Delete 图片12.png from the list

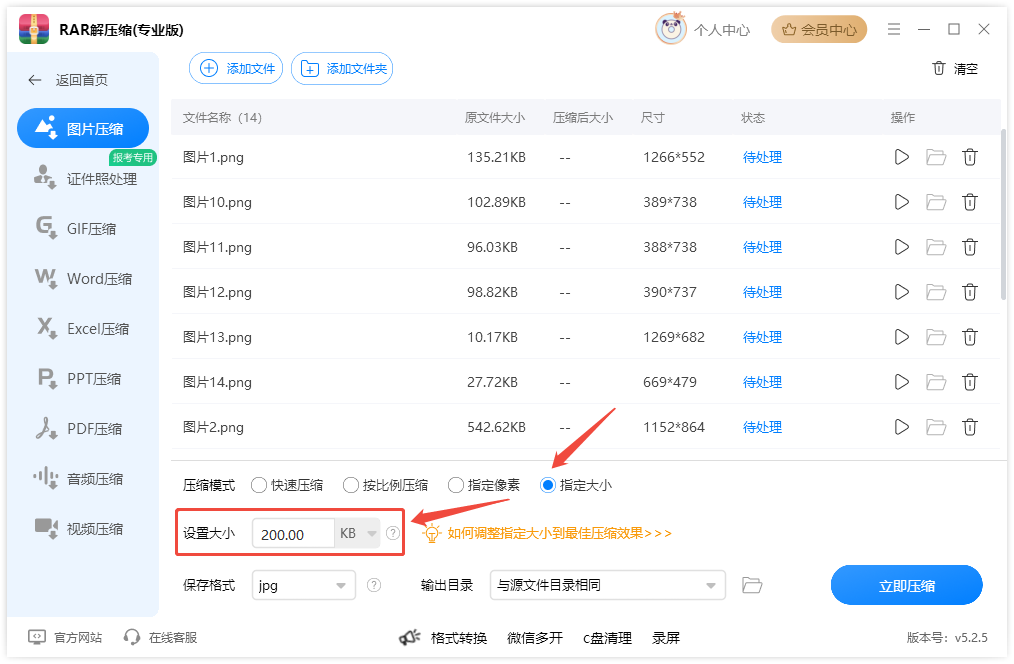(969, 292)
